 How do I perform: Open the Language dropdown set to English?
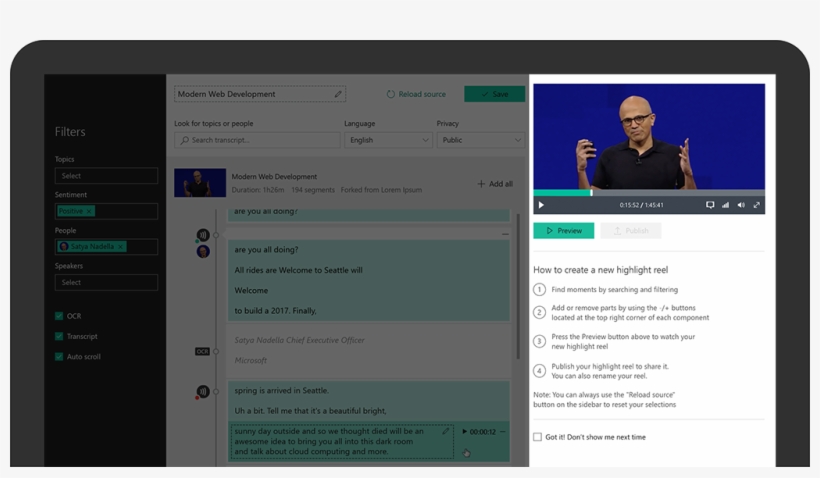point(388,140)
